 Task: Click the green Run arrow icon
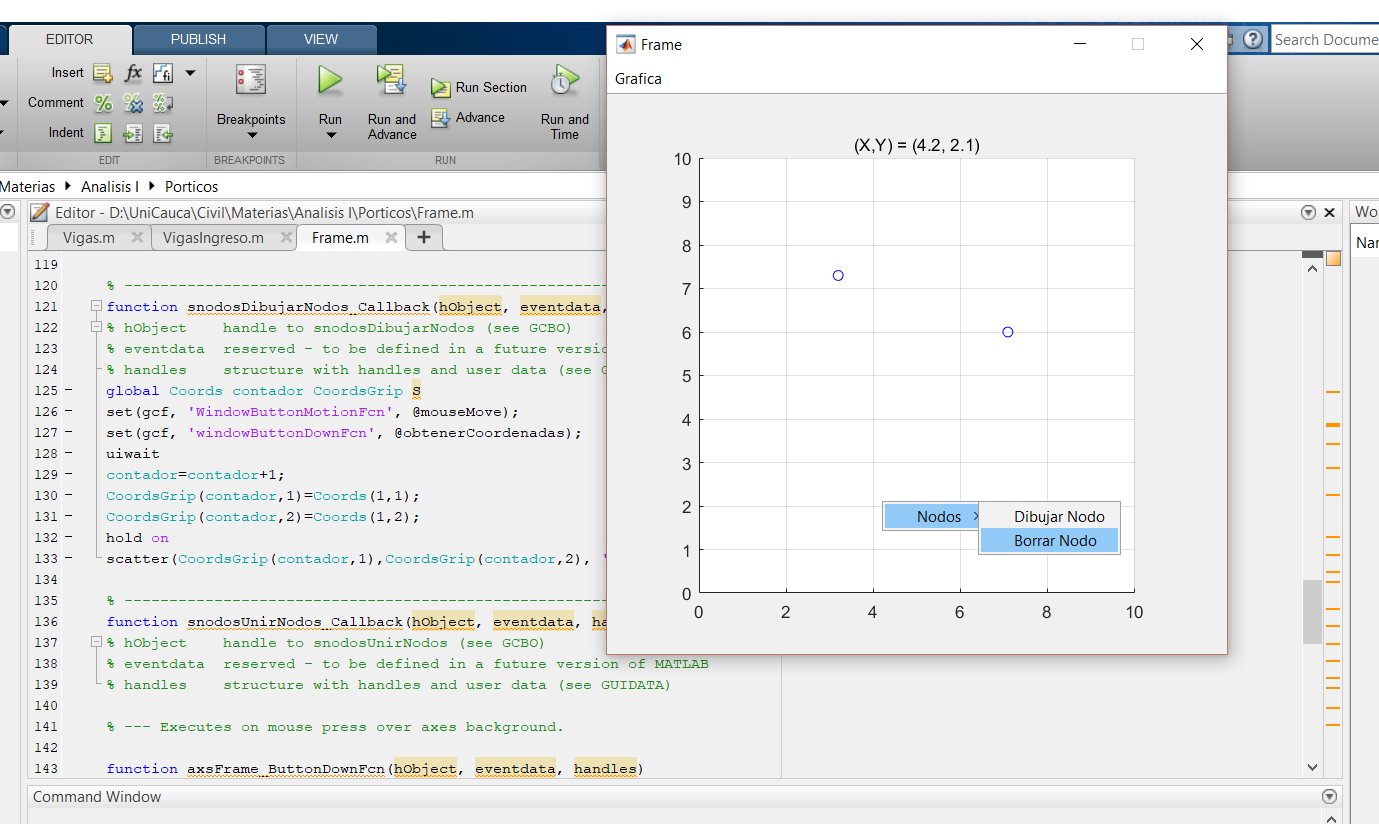[330, 80]
